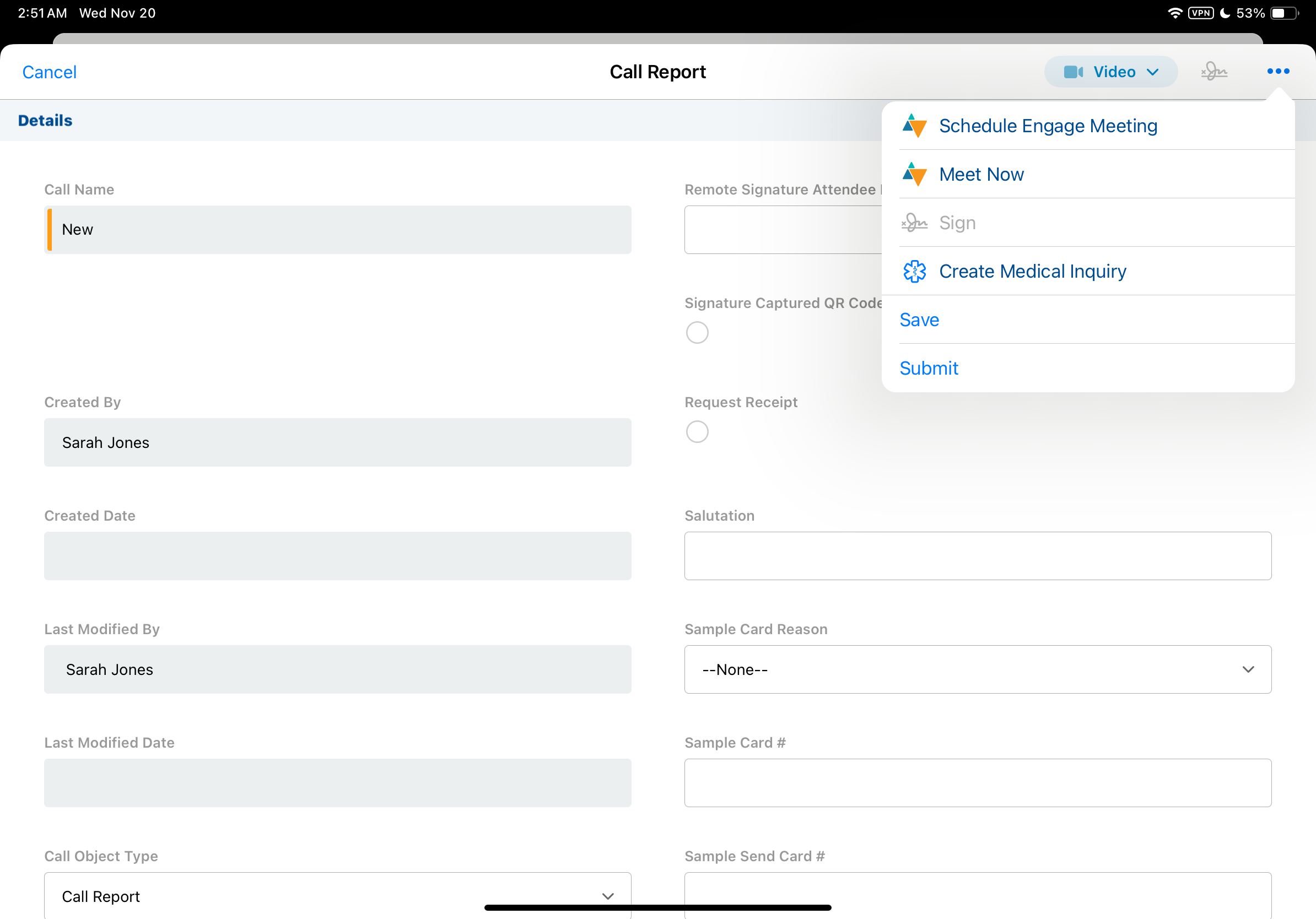1316x919 pixels.
Task: Click the Salutation input field
Action: [977, 556]
